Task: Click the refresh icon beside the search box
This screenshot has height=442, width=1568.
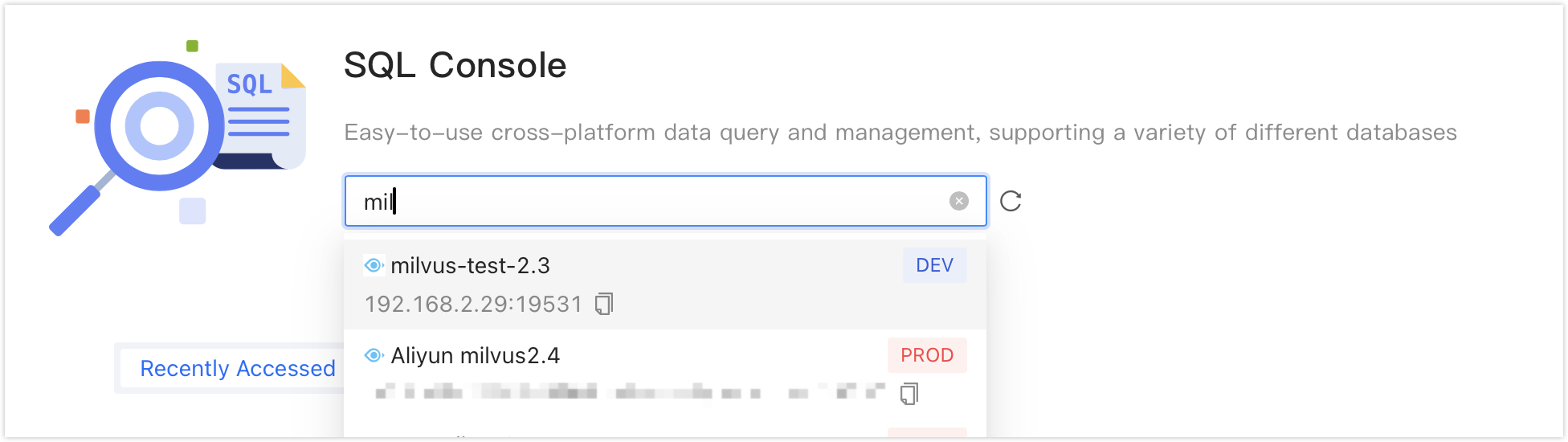Action: pos(1011,201)
